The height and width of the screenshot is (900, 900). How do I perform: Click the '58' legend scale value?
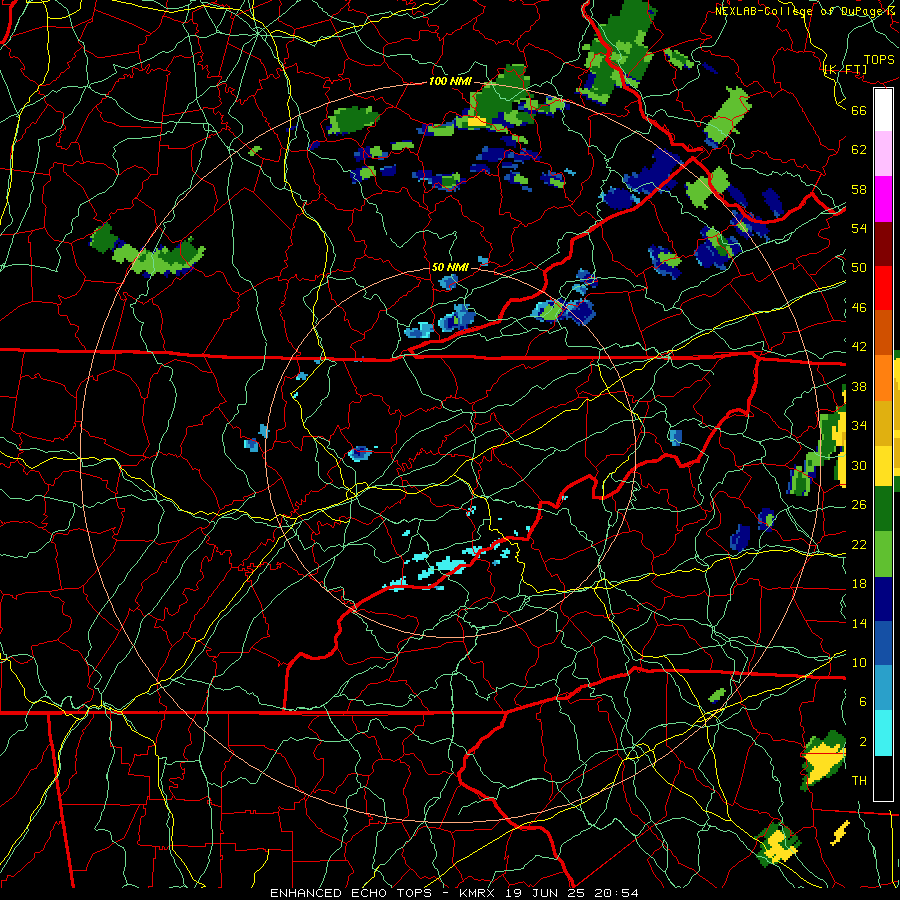(859, 189)
